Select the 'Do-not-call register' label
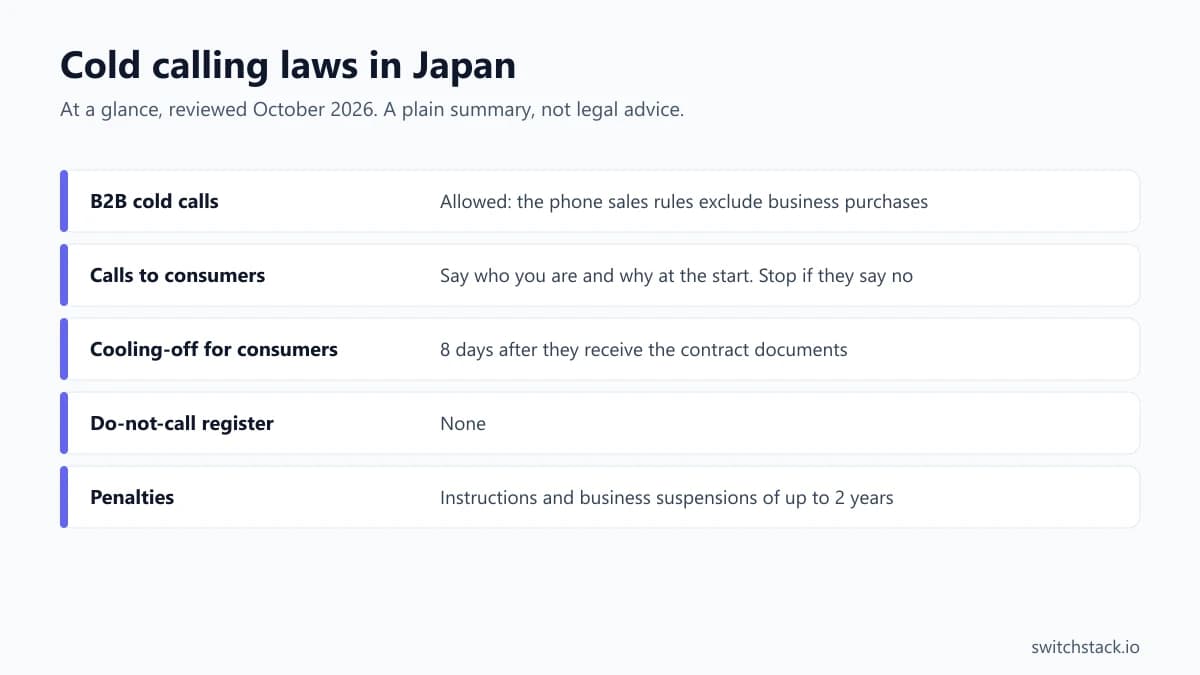The width and height of the screenshot is (1200, 675). [182, 423]
